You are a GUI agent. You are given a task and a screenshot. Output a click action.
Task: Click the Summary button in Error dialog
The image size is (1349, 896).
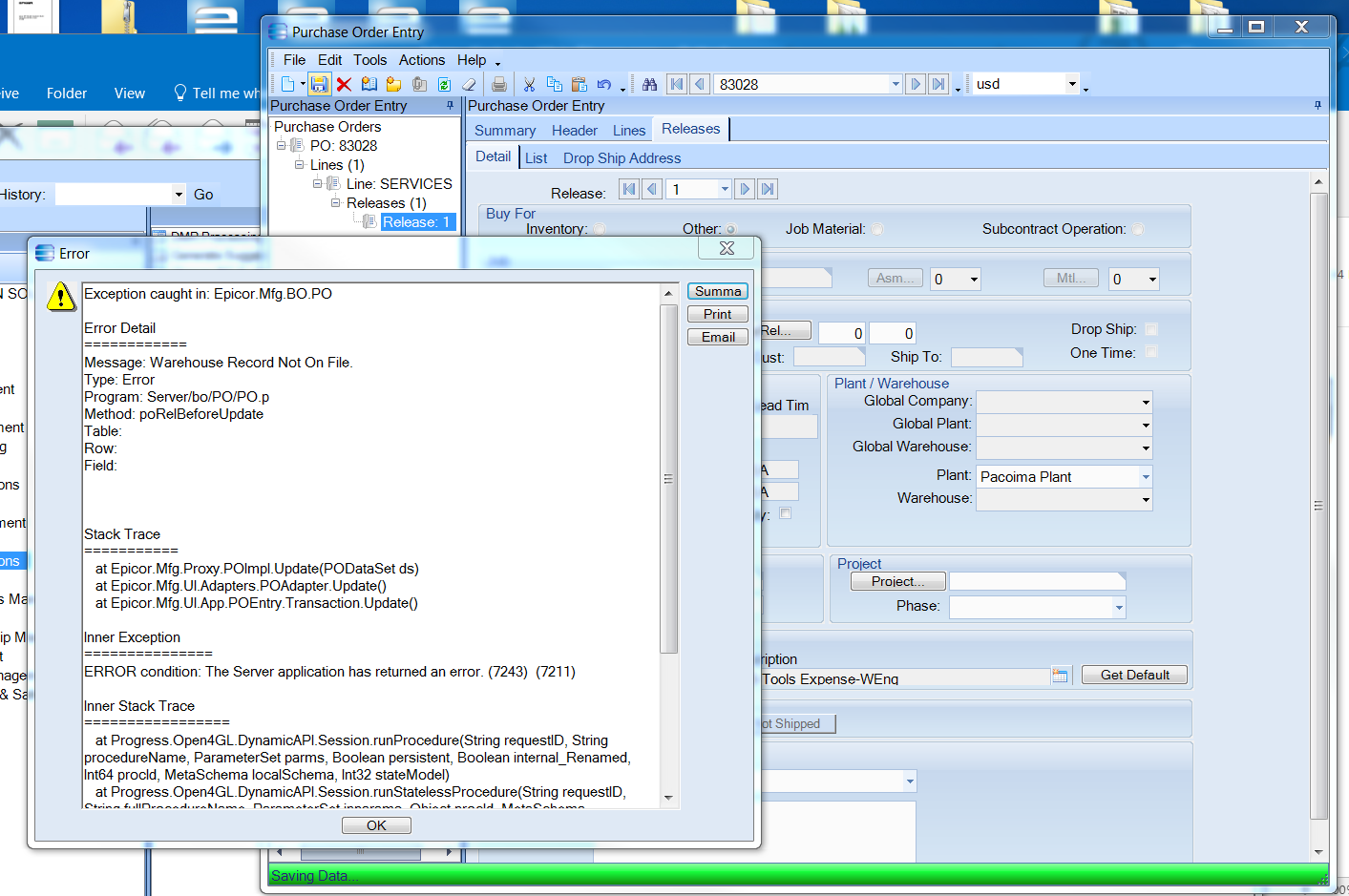718,291
